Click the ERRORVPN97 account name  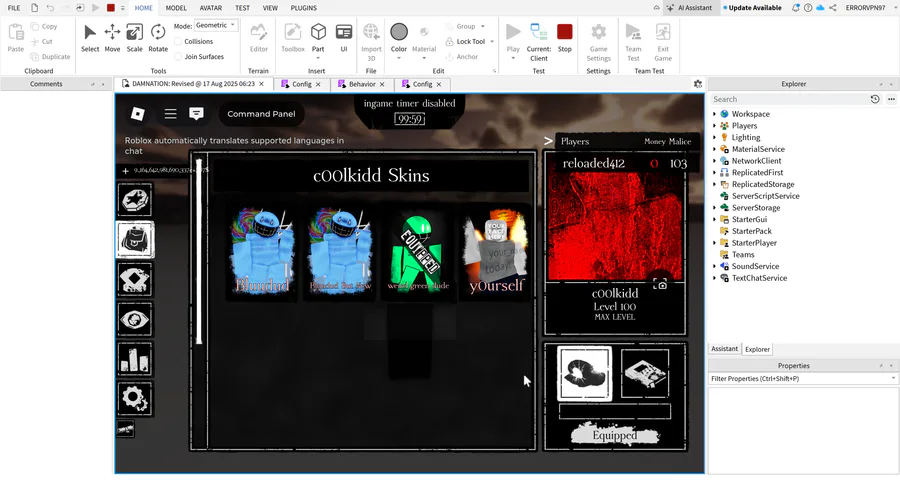click(x=865, y=8)
